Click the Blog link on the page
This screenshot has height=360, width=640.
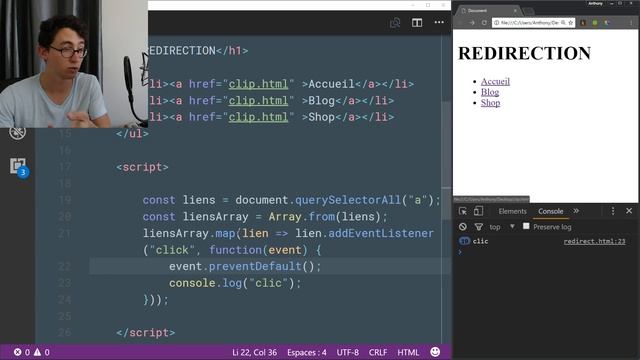[x=490, y=92]
